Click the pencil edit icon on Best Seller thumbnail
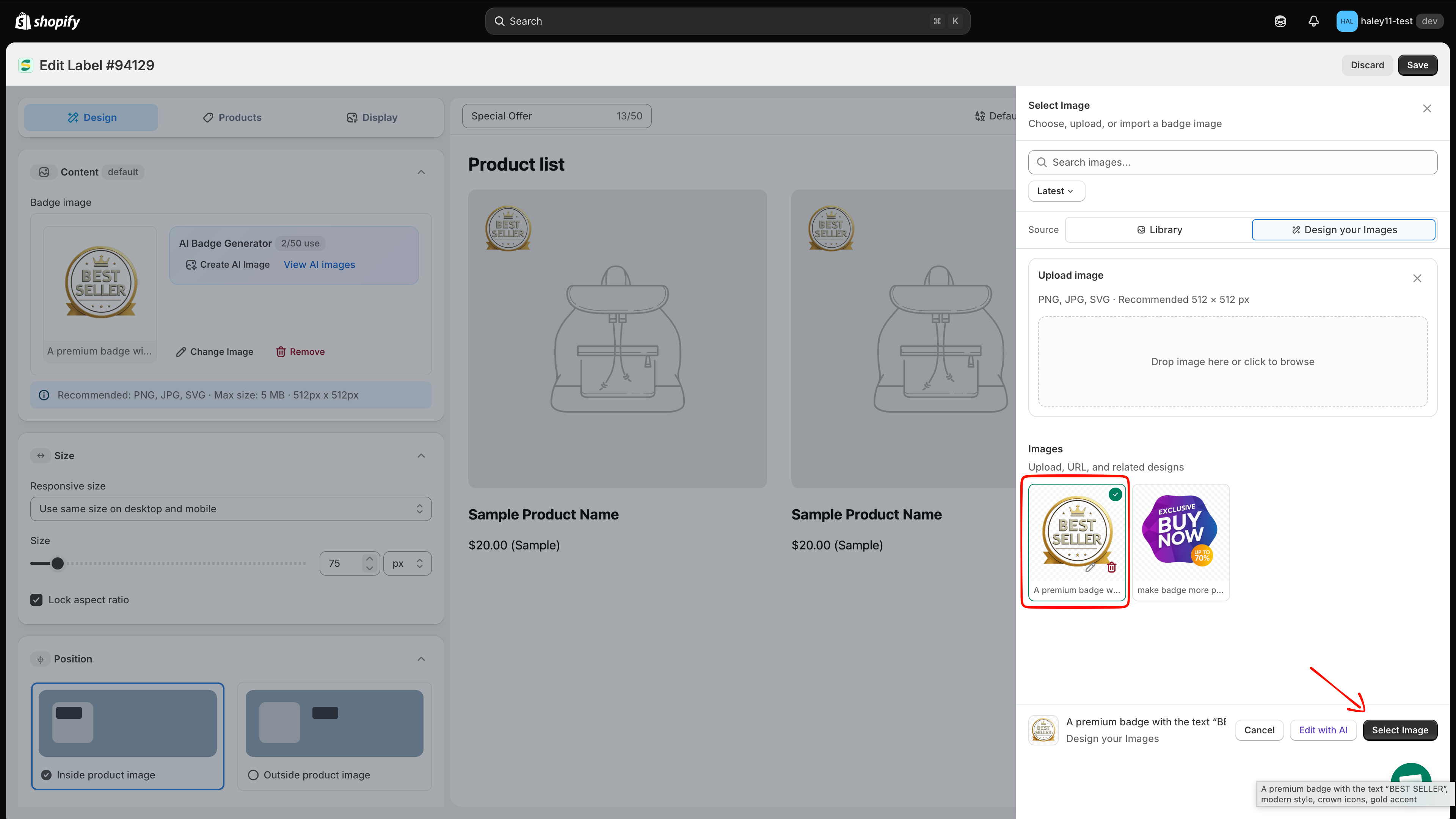This screenshot has width=1456, height=819. pos(1090,568)
